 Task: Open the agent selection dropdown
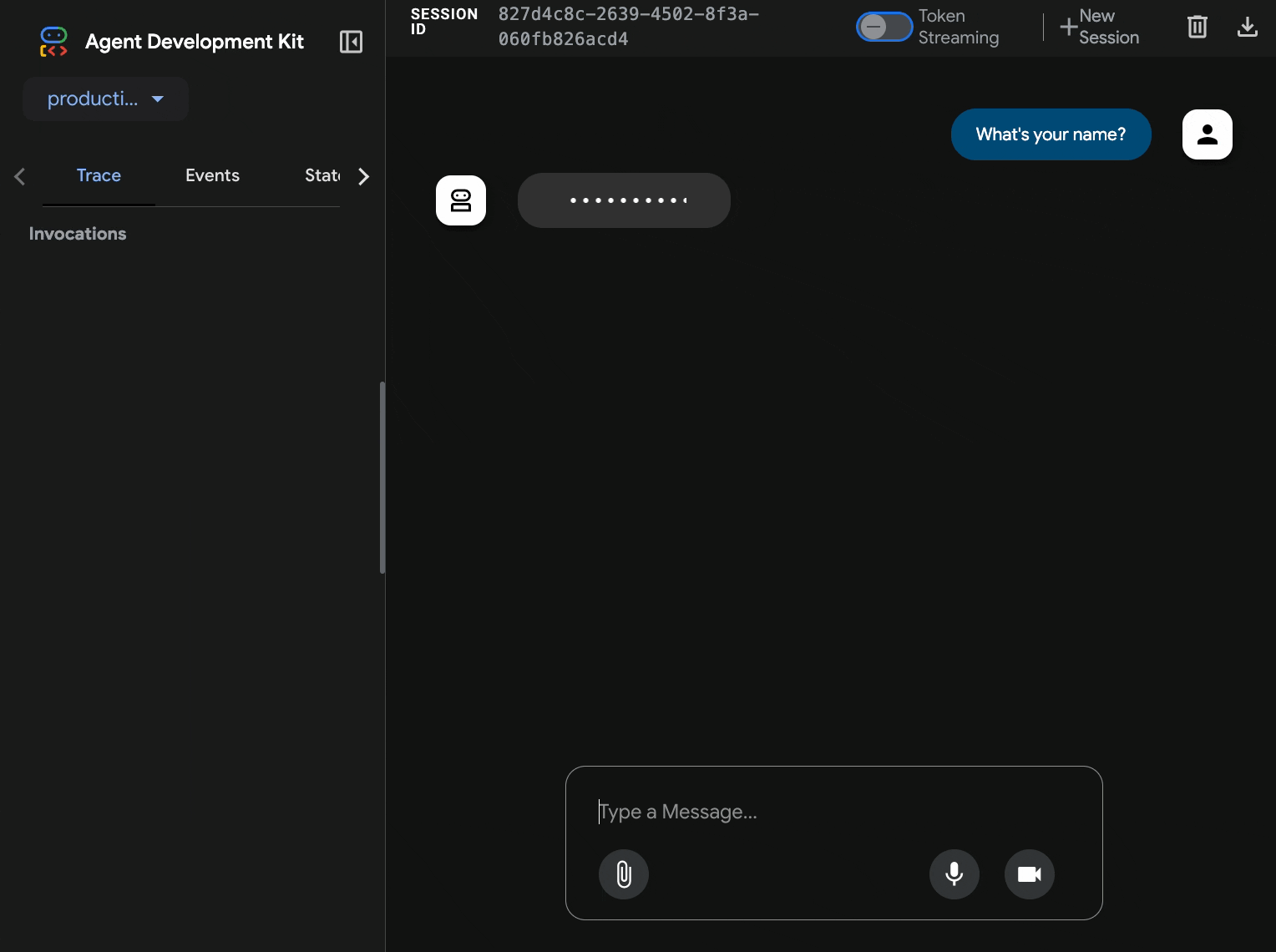pyautogui.click(x=105, y=99)
